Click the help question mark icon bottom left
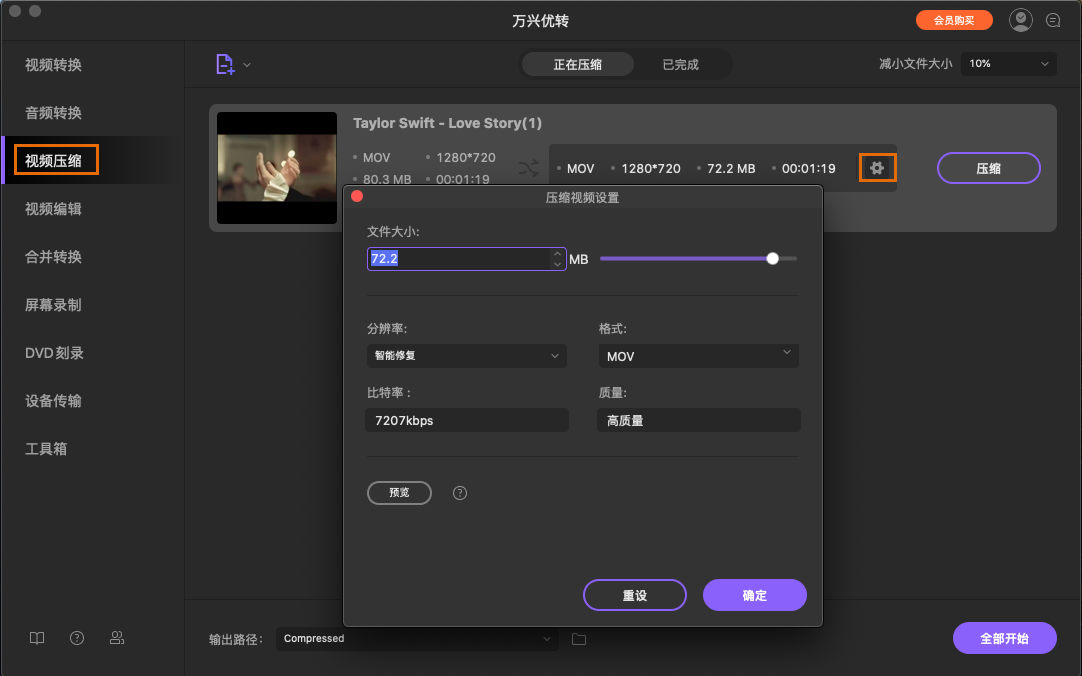1082x676 pixels. pyautogui.click(x=76, y=637)
